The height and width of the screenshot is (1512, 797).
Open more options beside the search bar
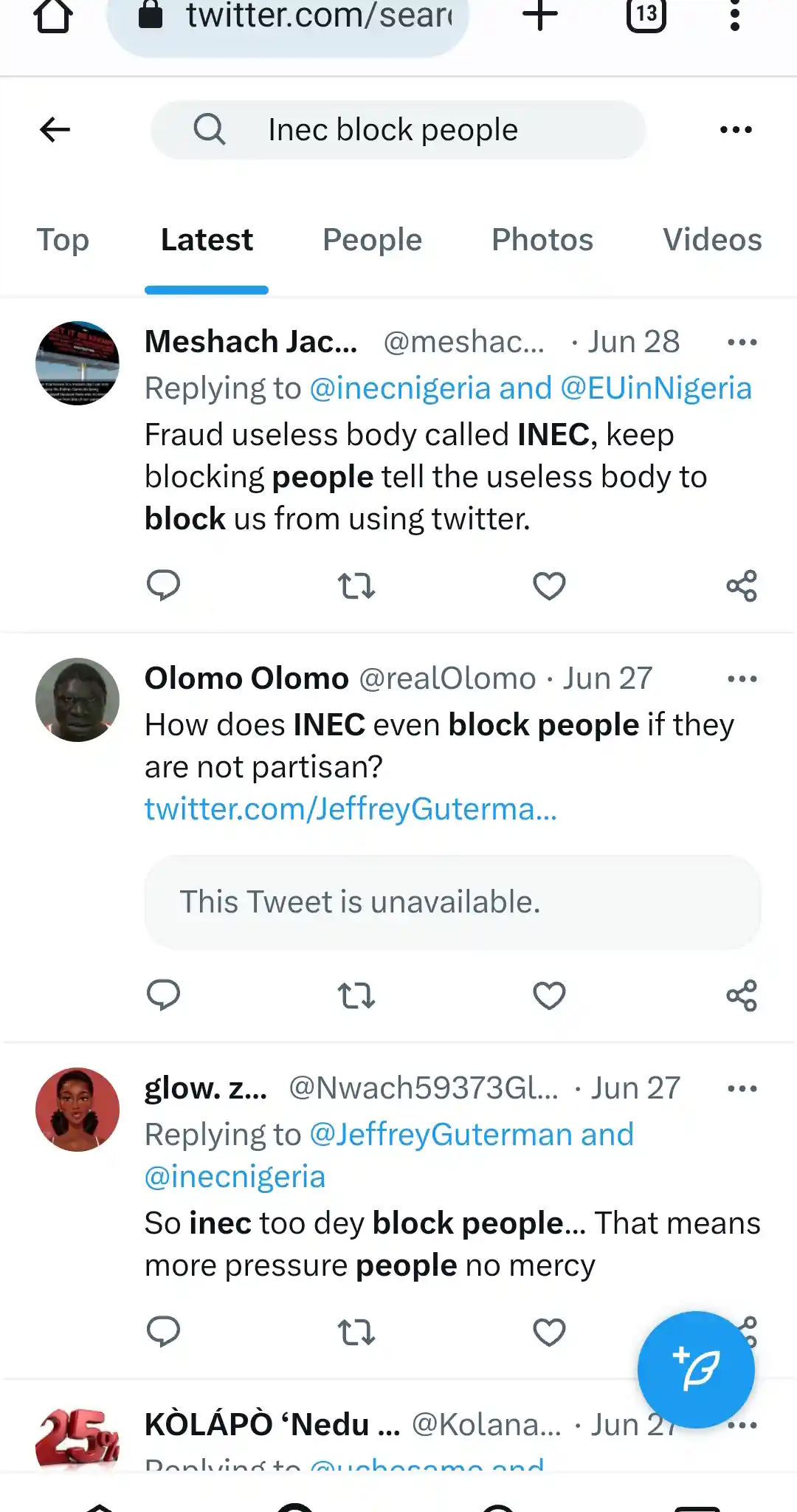(x=736, y=129)
